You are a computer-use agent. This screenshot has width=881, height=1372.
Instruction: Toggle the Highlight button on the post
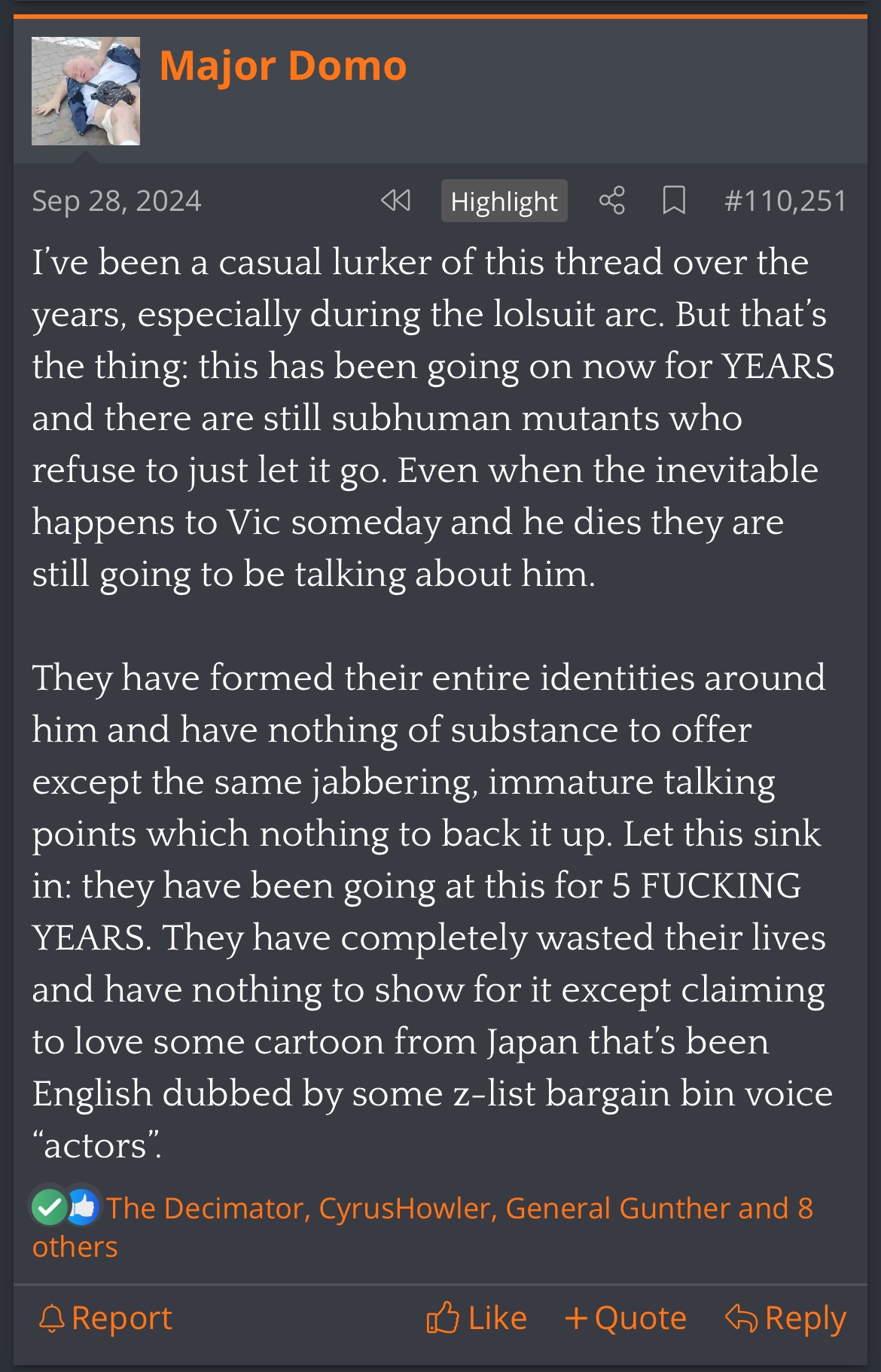pos(504,201)
